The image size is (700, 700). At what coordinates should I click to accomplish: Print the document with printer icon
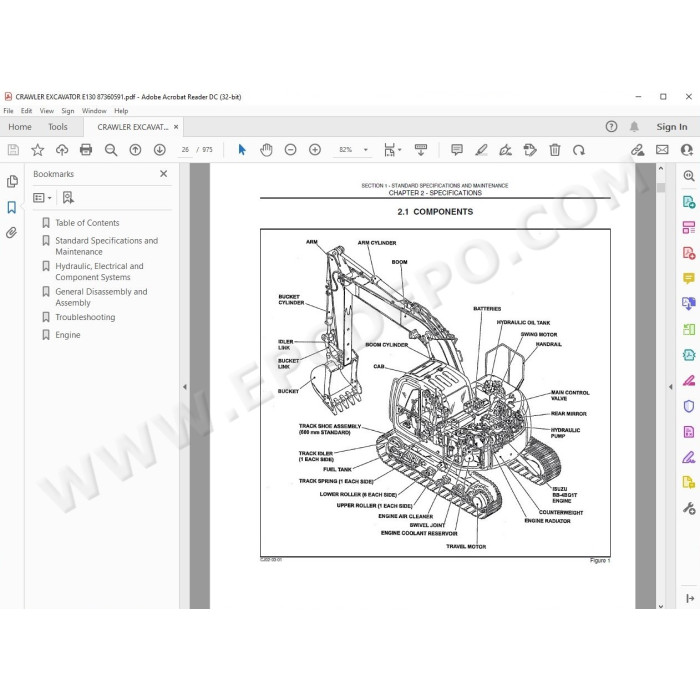tap(86, 150)
